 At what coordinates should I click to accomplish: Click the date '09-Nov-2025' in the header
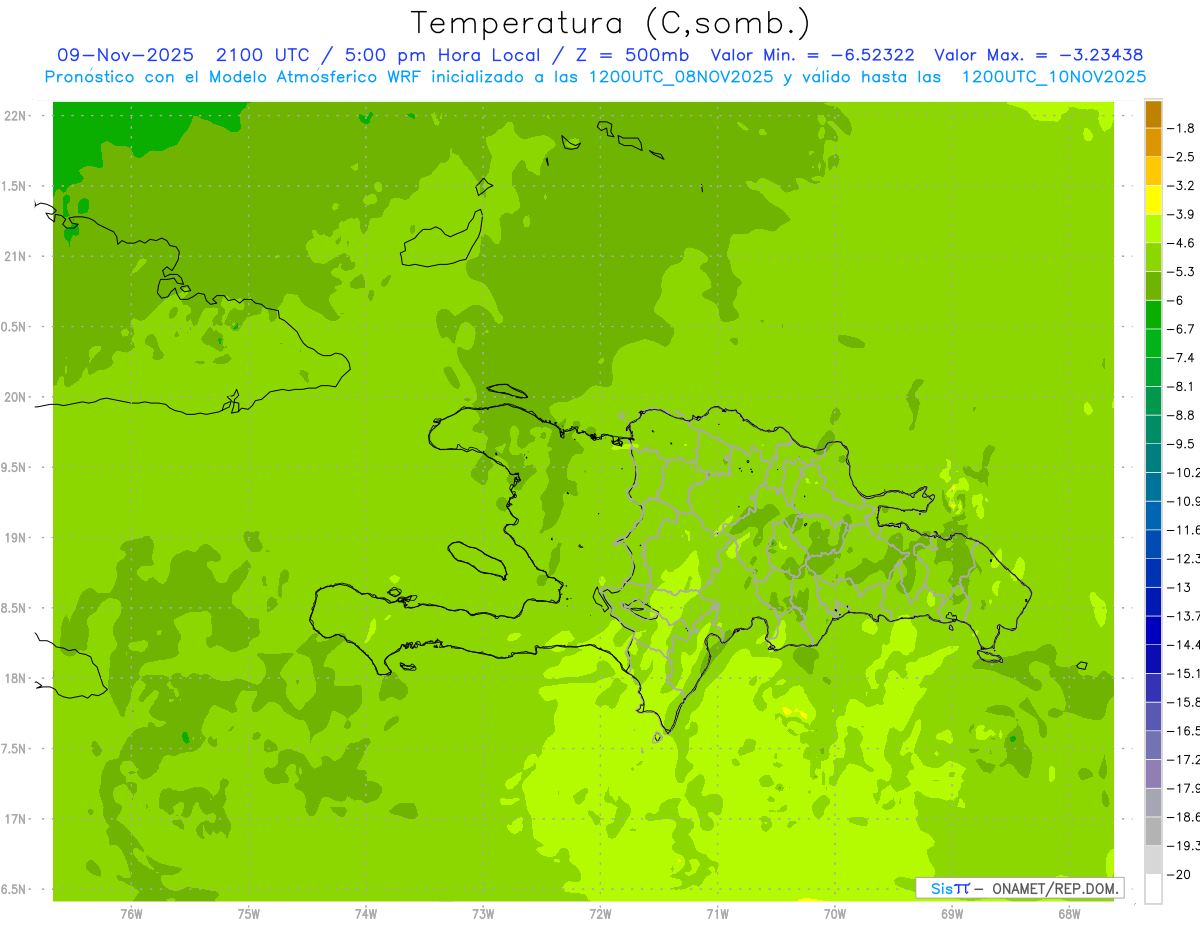pos(125,55)
